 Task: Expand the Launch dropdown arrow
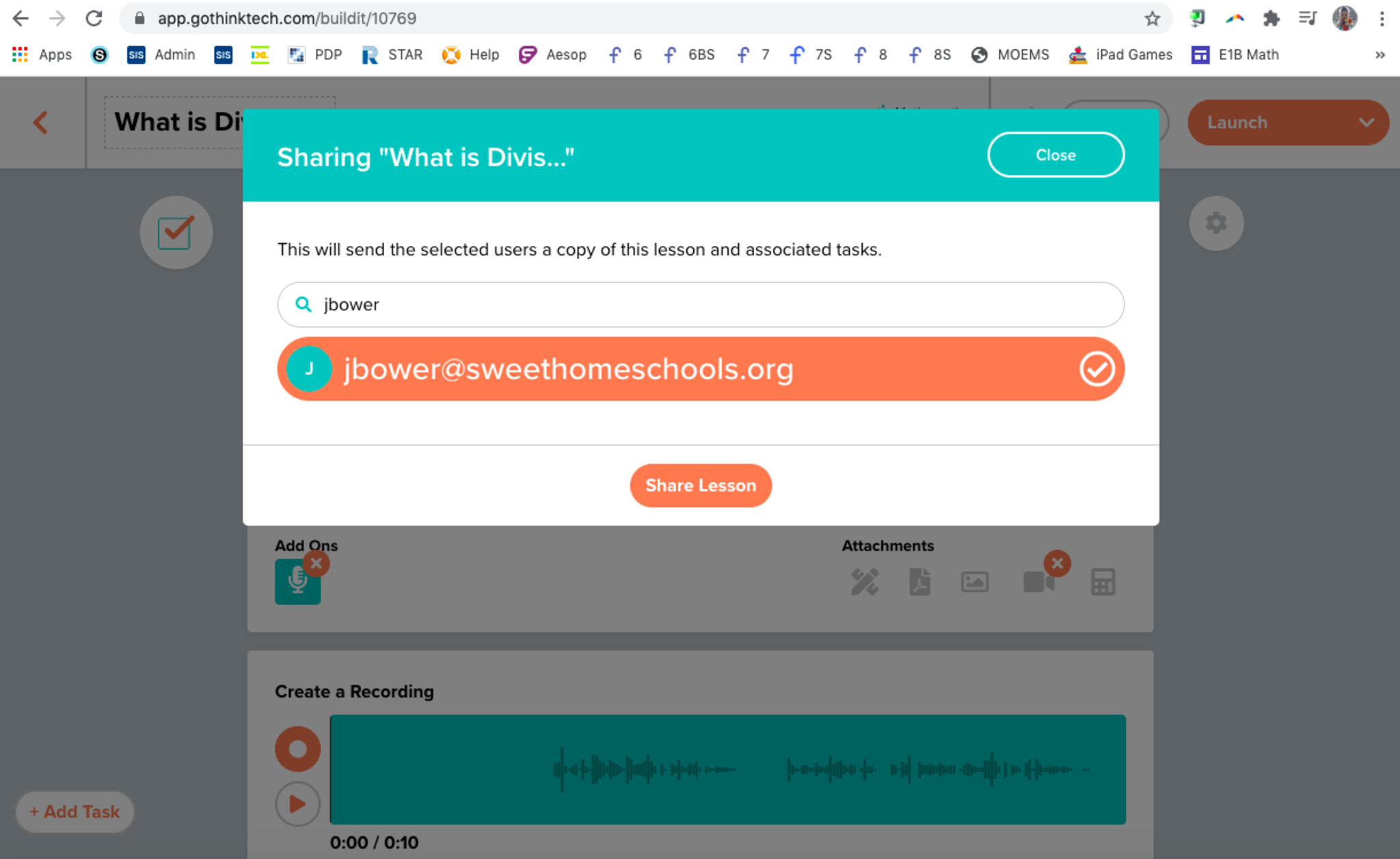[1366, 123]
